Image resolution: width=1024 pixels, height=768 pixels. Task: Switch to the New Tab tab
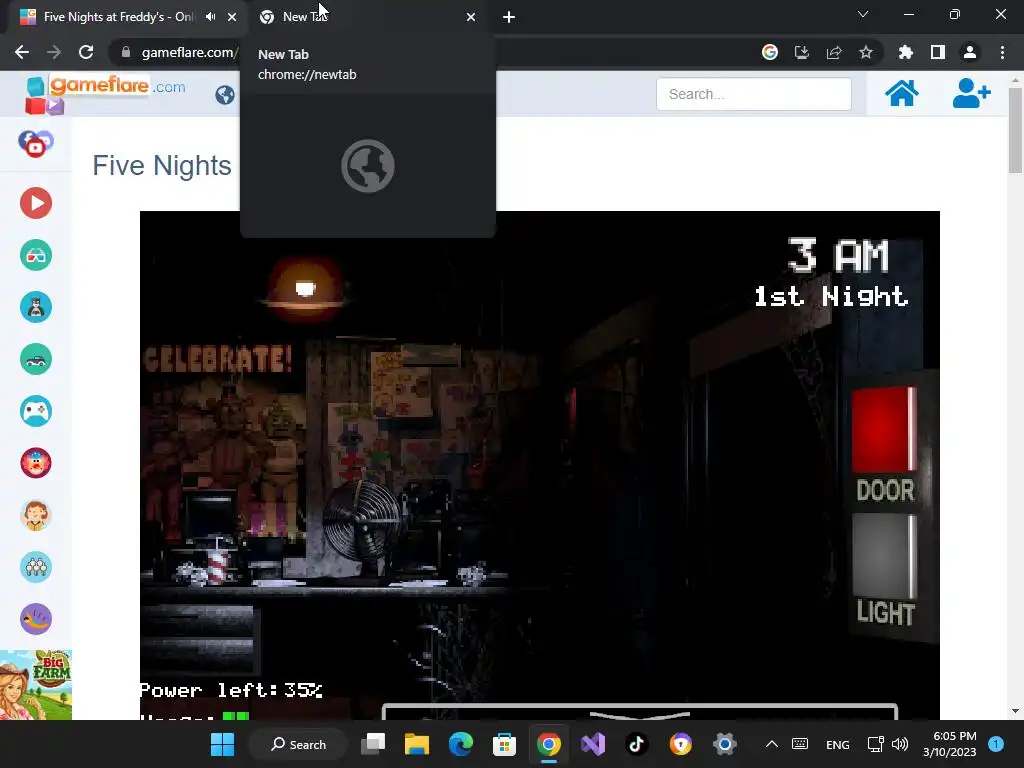tap(368, 17)
